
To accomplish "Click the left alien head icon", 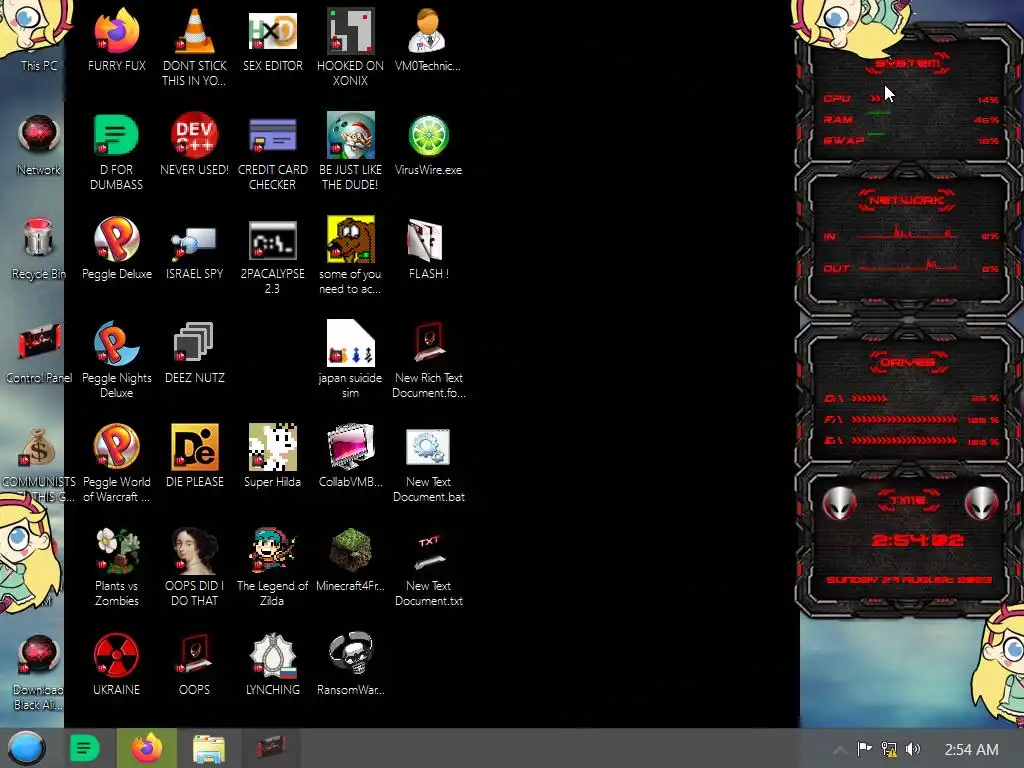I will (x=839, y=503).
